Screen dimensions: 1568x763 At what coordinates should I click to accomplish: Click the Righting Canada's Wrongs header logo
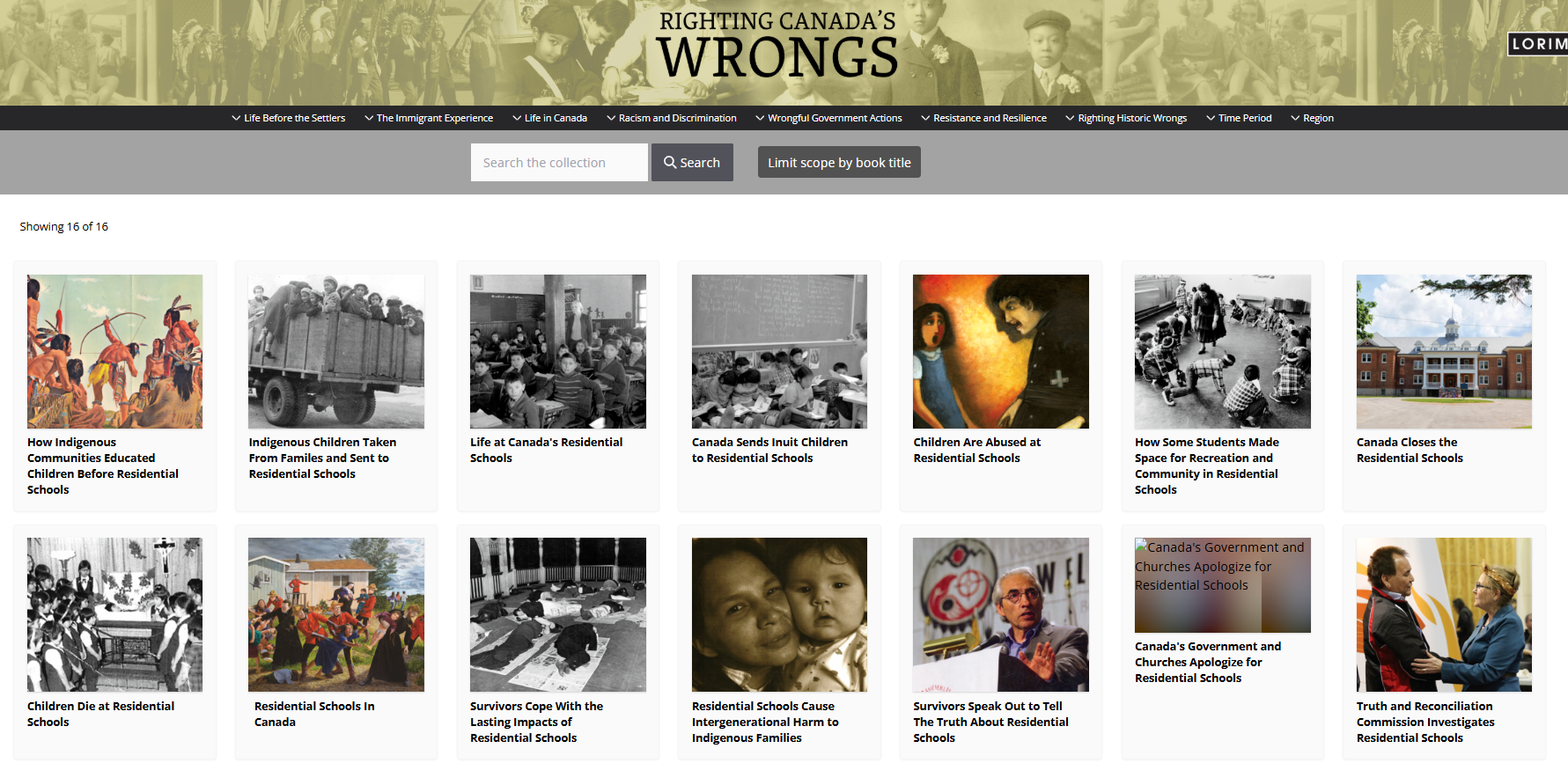click(777, 46)
